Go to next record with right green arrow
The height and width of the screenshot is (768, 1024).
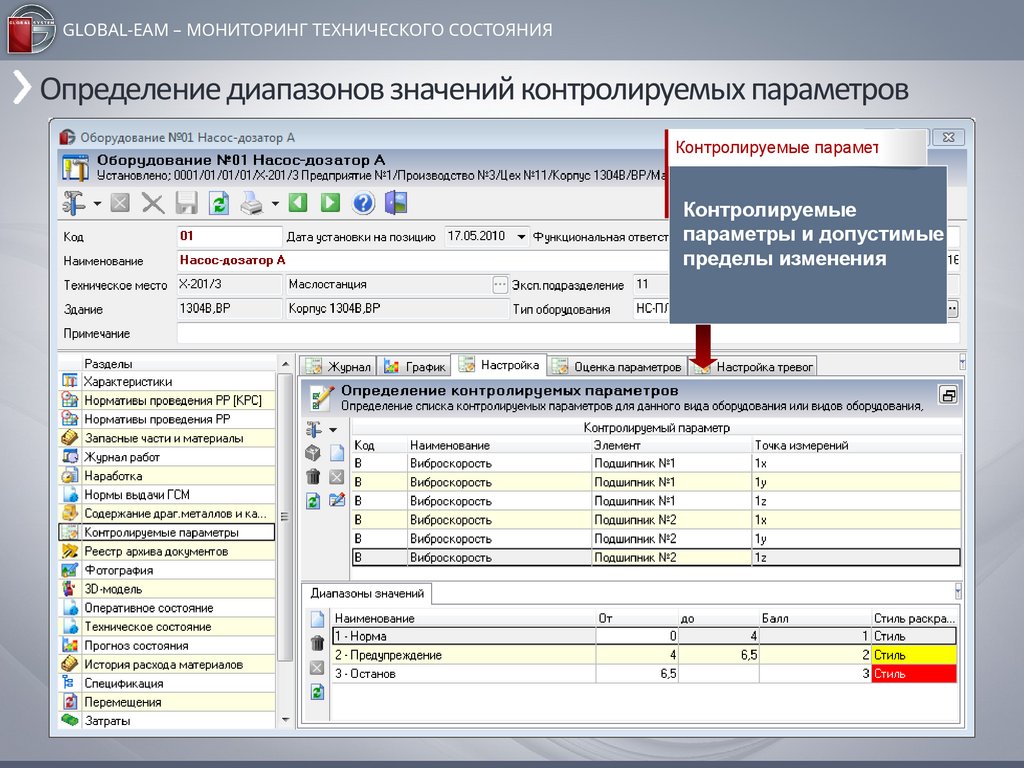pyautogui.click(x=330, y=204)
